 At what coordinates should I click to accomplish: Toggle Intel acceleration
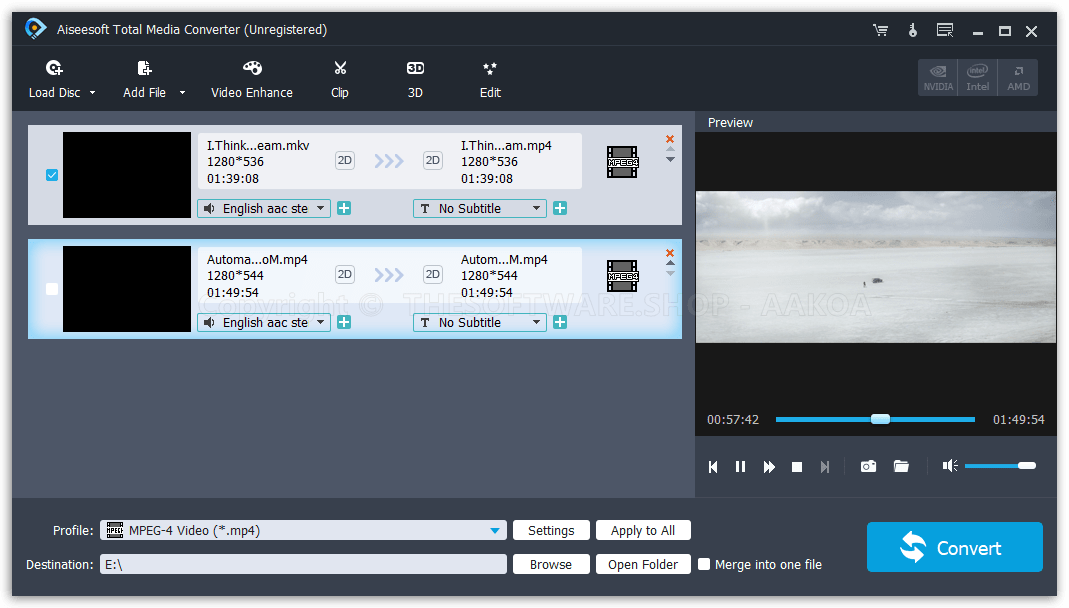tap(978, 78)
